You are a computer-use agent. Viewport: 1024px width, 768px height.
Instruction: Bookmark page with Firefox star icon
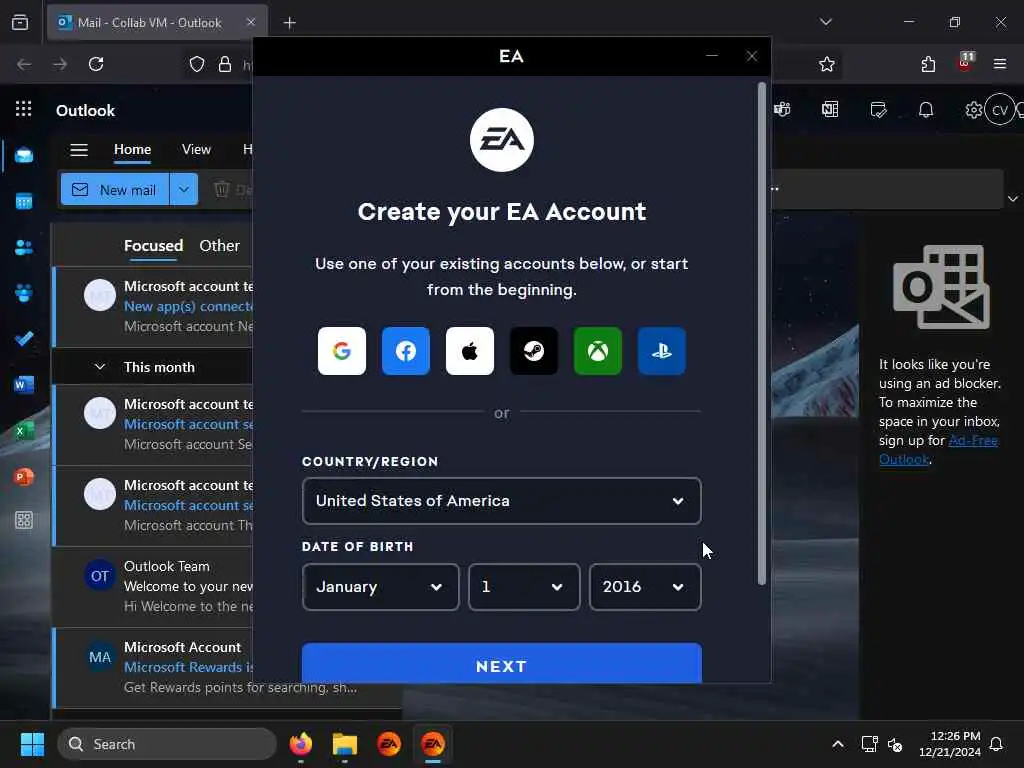tap(827, 64)
